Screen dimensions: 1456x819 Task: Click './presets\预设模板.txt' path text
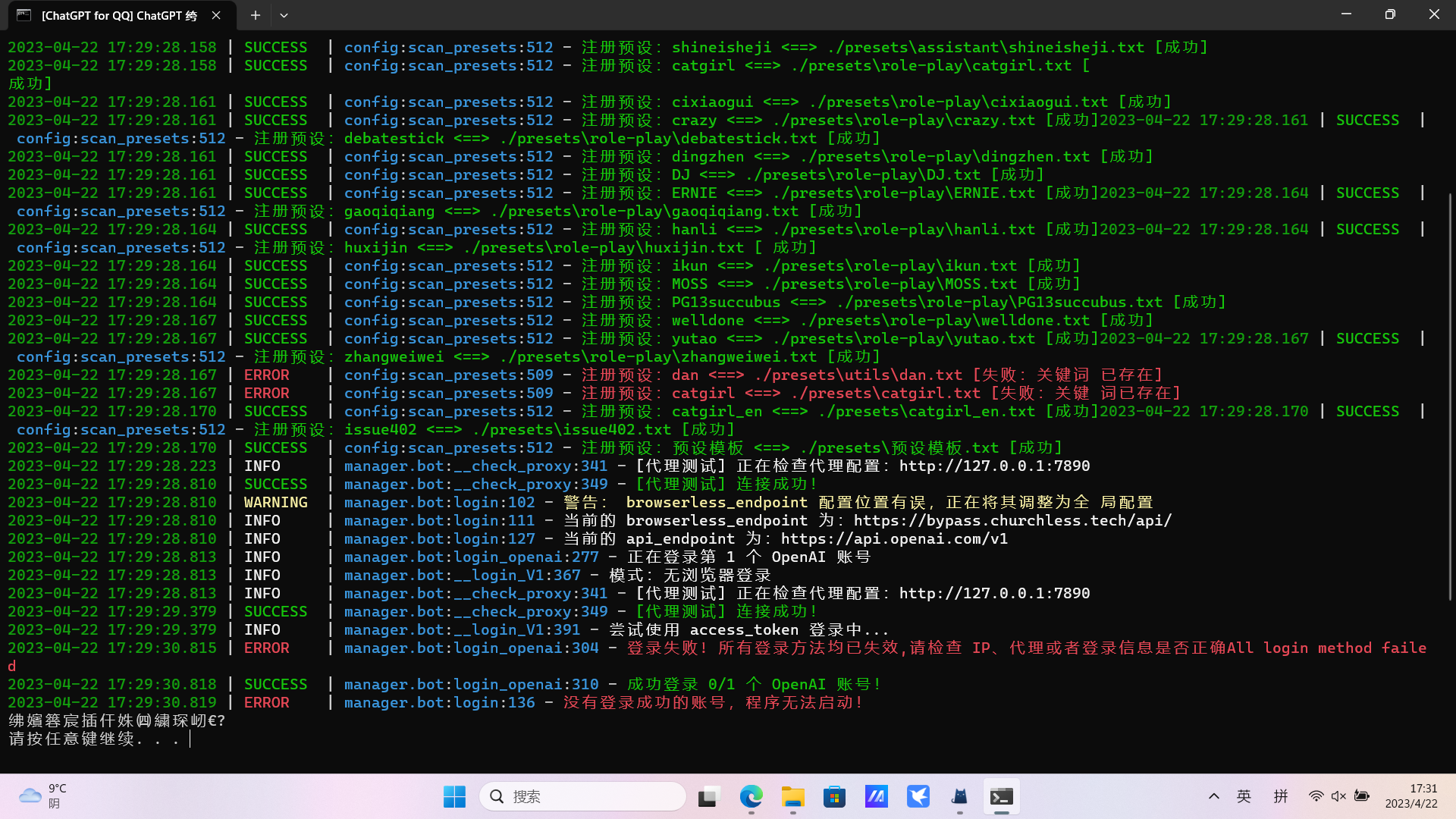click(x=899, y=447)
